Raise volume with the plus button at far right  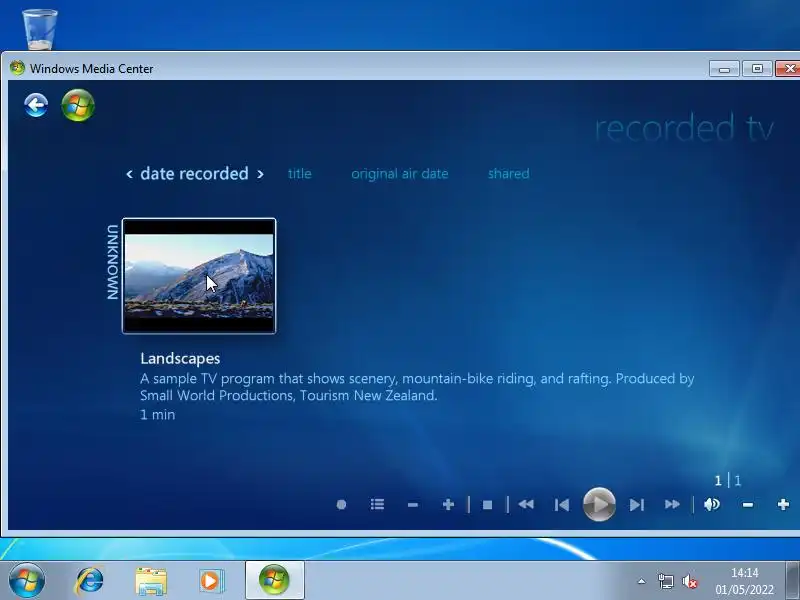tap(783, 505)
